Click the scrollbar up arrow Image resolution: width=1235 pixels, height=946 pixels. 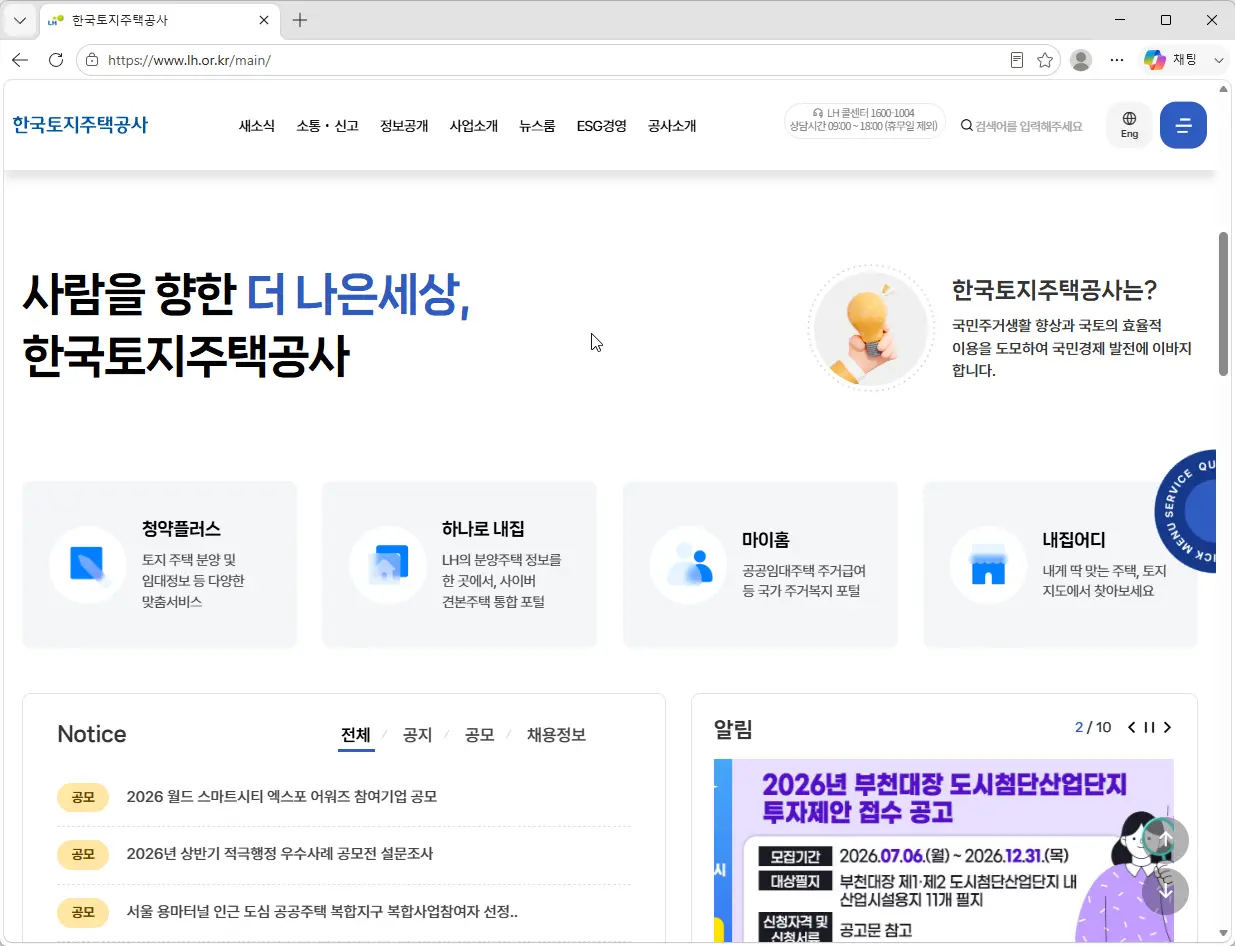pos(1223,90)
